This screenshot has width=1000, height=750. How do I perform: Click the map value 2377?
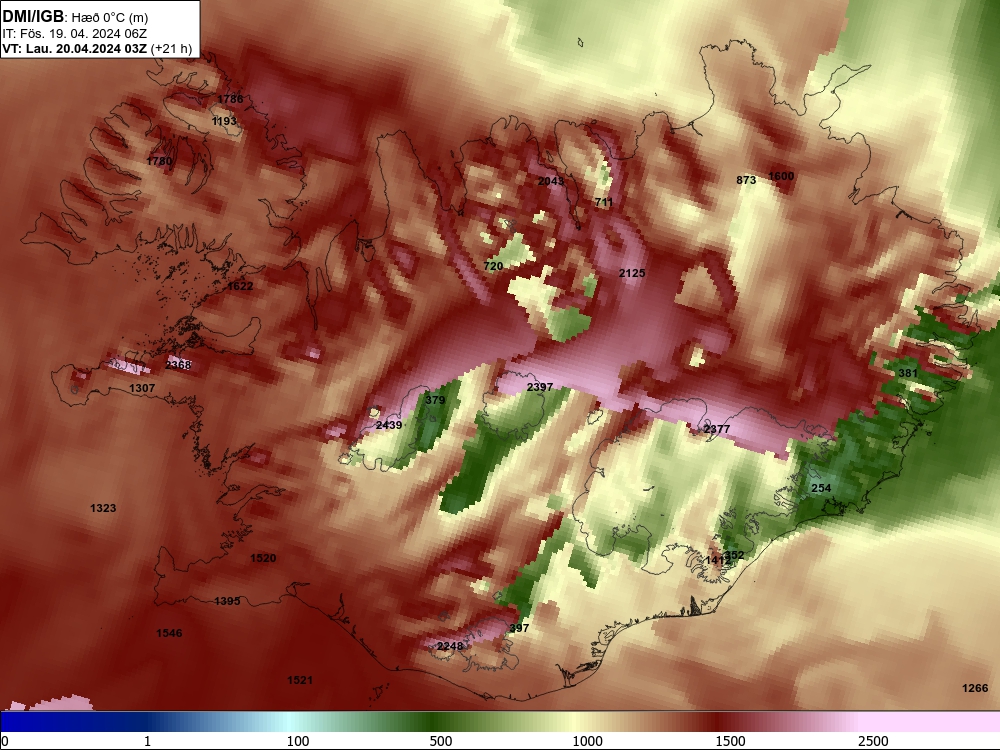click(716, 429)
